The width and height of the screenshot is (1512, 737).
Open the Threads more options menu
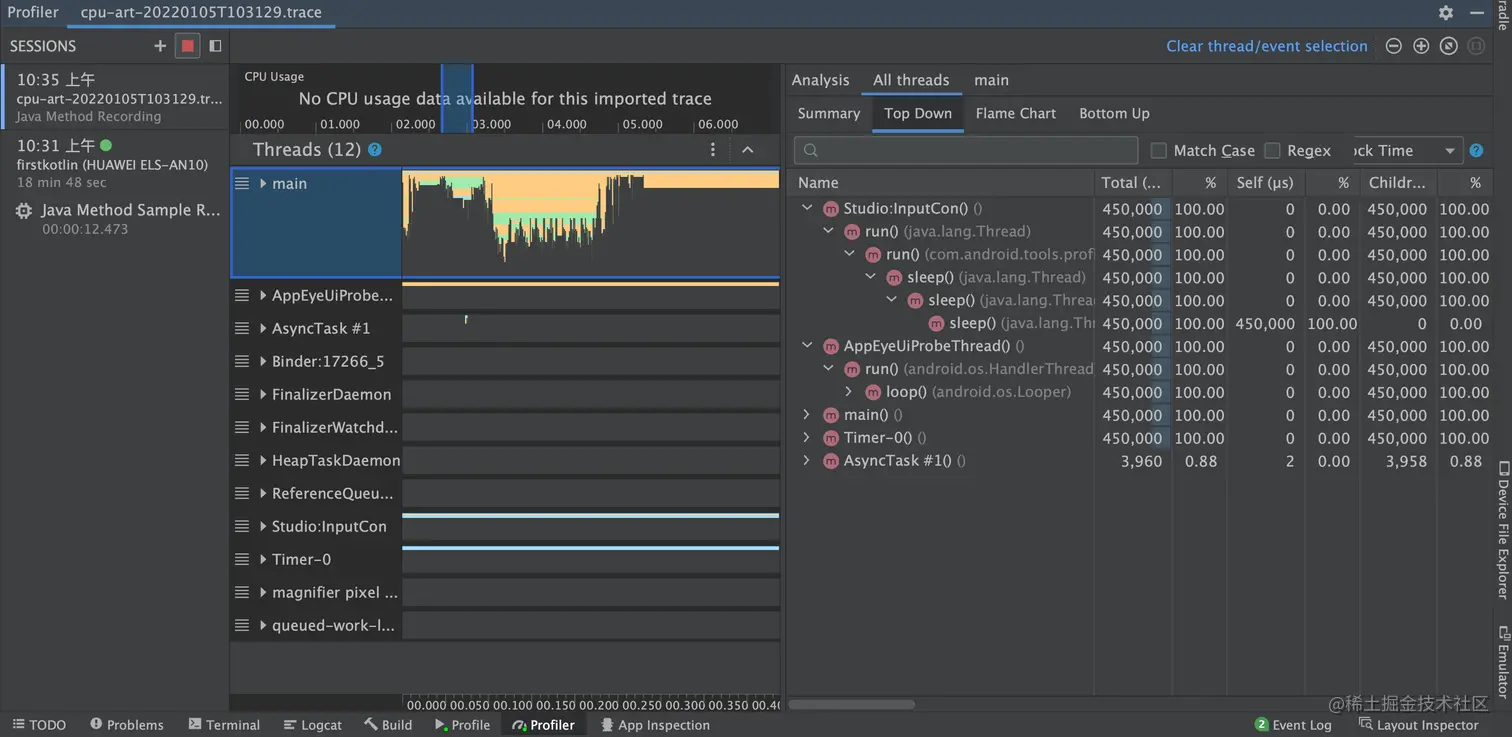tap(713, 149)
